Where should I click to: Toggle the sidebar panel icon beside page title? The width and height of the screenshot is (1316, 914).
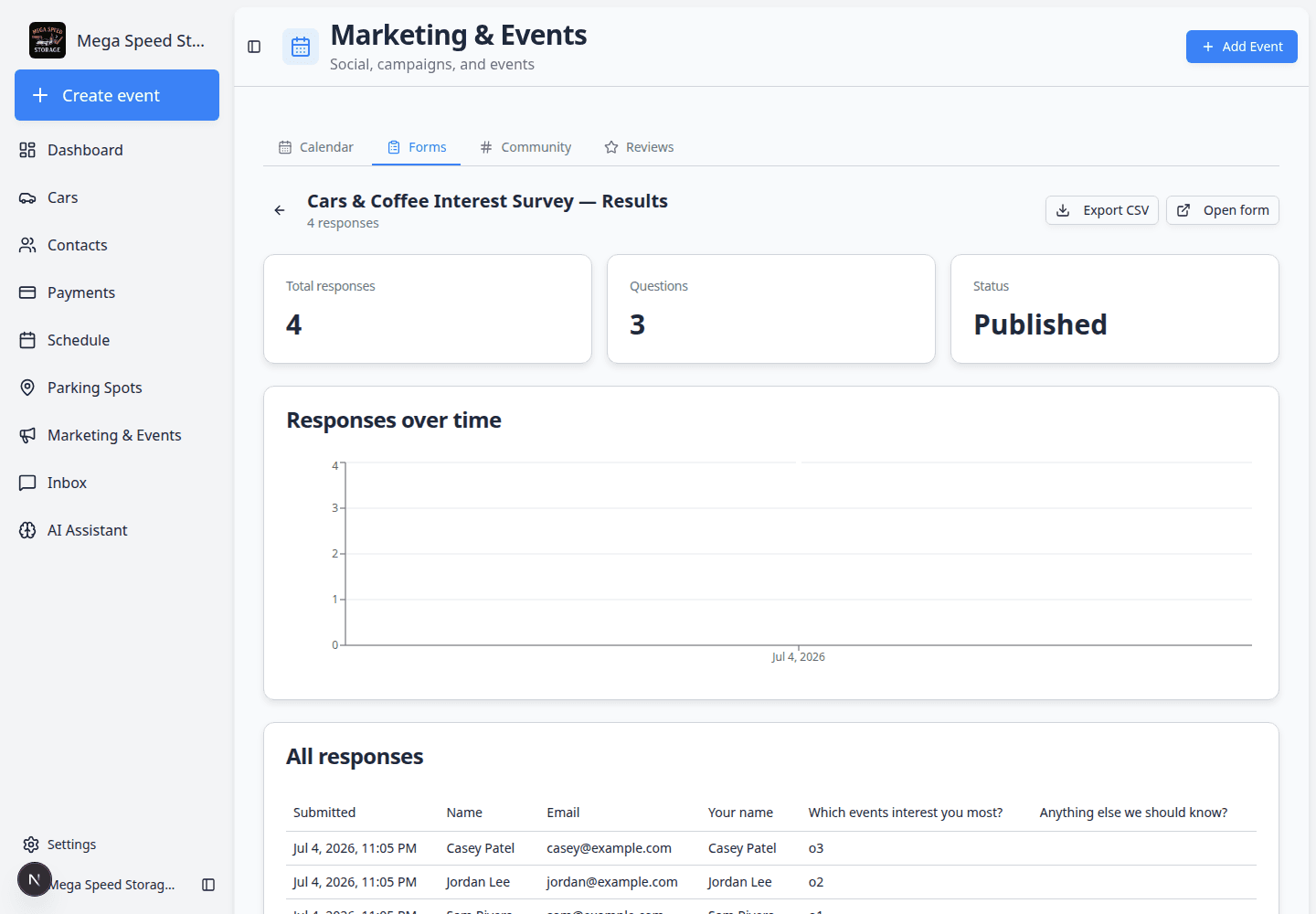point(254,47)
